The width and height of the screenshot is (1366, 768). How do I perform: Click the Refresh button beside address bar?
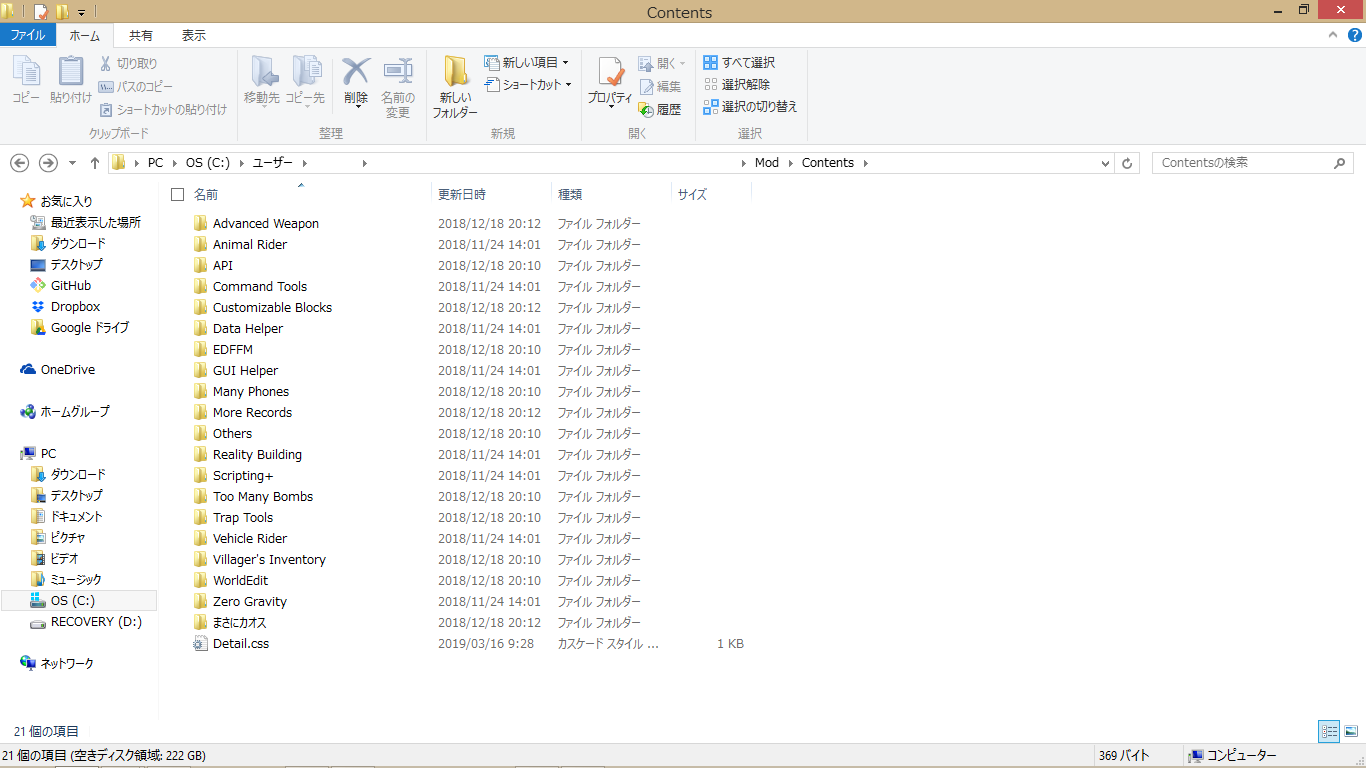point(1128,163)
